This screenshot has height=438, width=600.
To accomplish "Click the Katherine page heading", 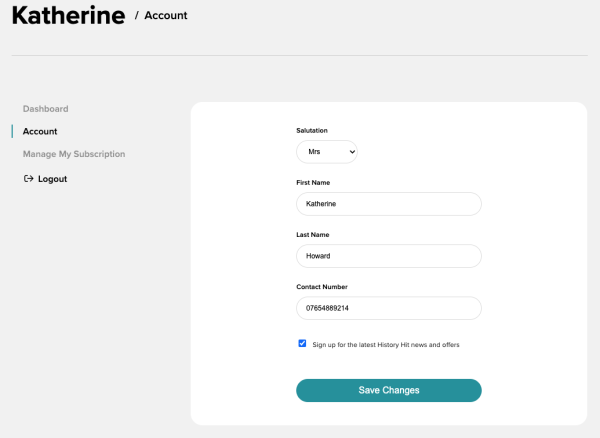I will pyautogui.click(x=68, y=16).
